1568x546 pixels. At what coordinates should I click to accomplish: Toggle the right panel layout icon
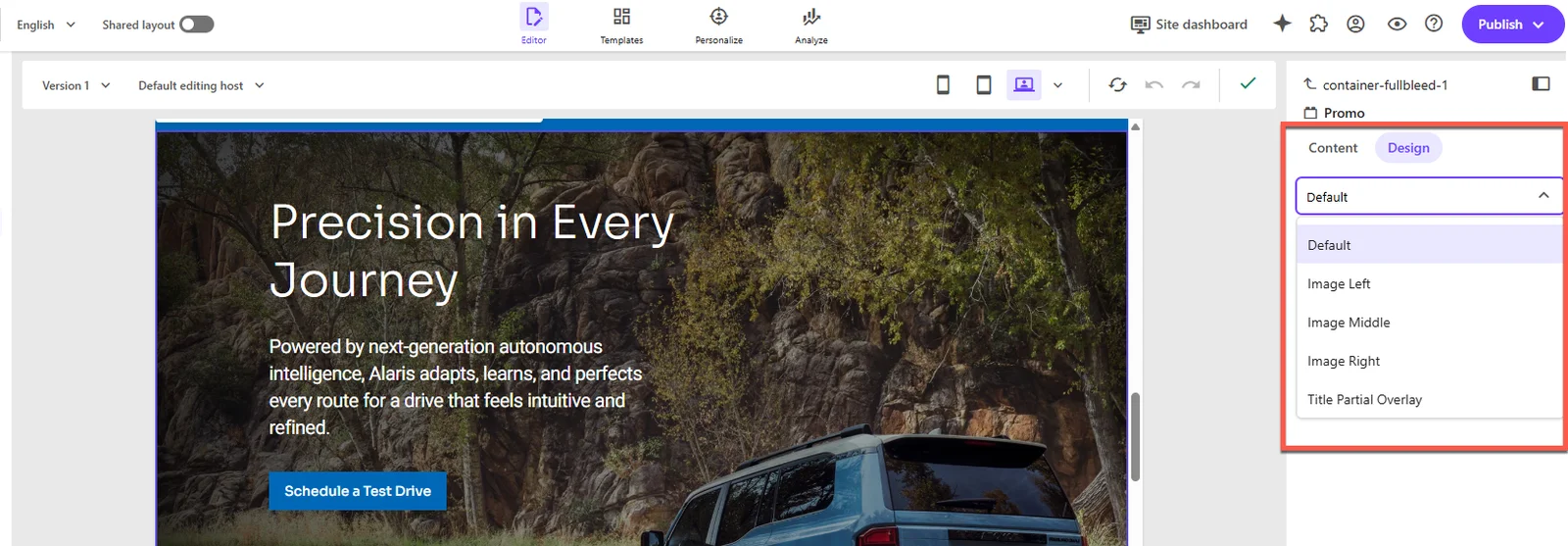(1541, 84)
